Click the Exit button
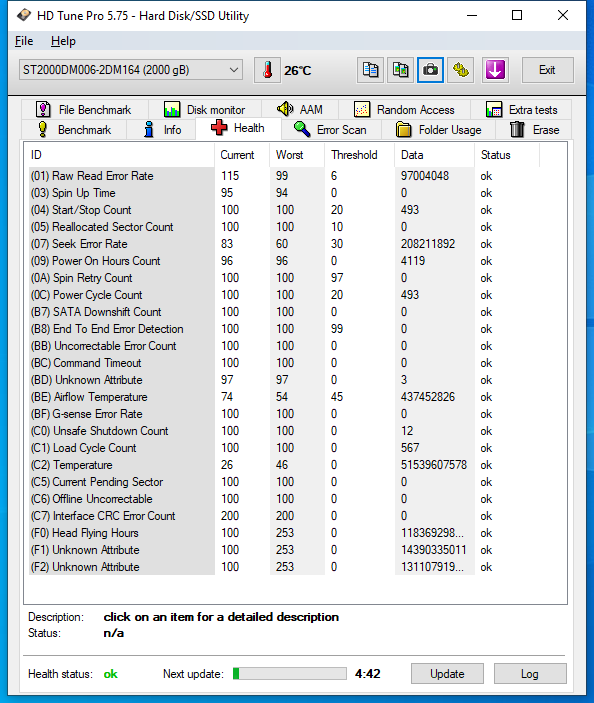Screen dimensions: 594x703 [547, 70]
